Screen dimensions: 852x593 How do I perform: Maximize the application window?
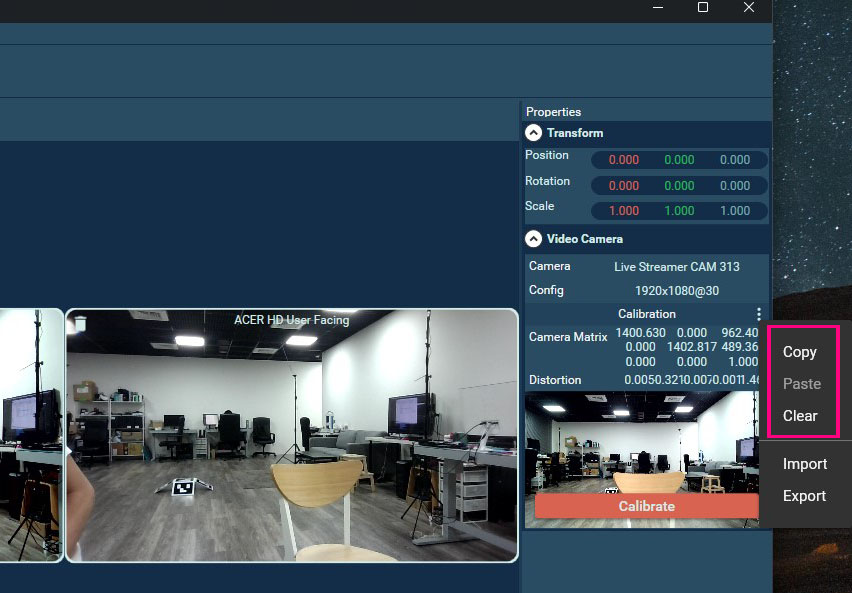[702, 8]
